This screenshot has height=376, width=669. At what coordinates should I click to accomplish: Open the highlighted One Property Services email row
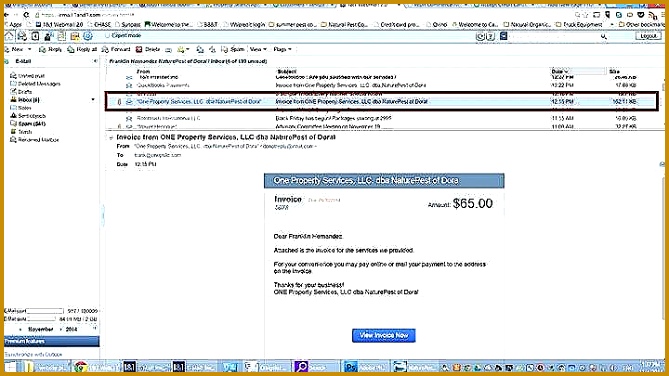click(x=381, y=102)
